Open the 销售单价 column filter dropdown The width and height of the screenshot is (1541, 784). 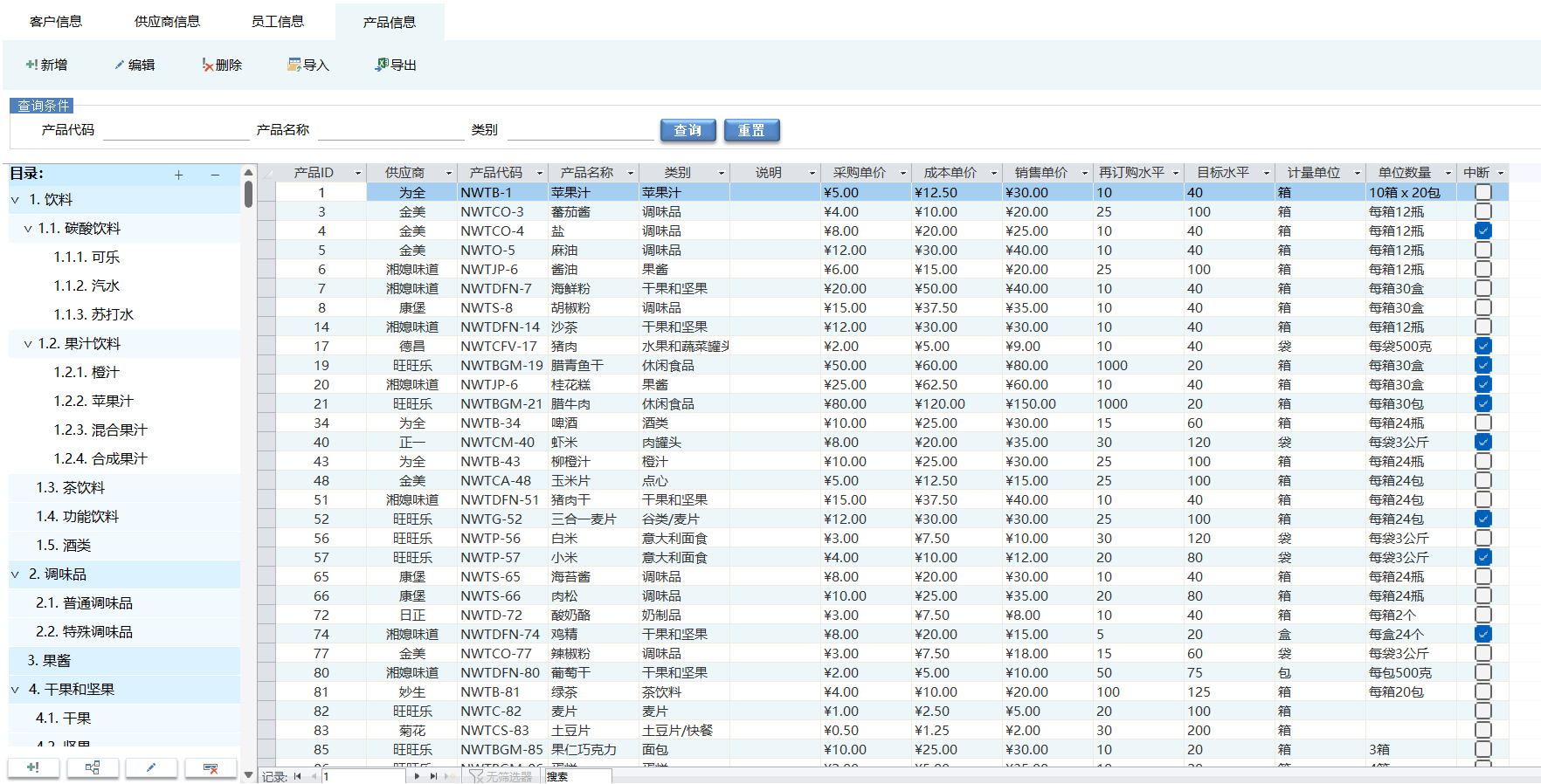point(1085,173)
